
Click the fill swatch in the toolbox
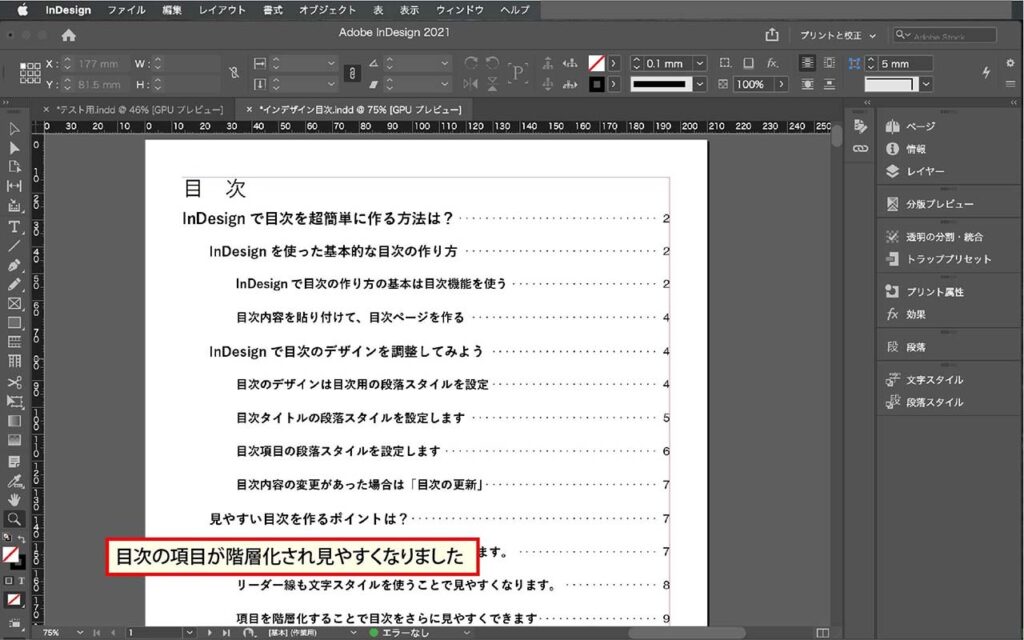pyautogui.click(x=10, y=555)
